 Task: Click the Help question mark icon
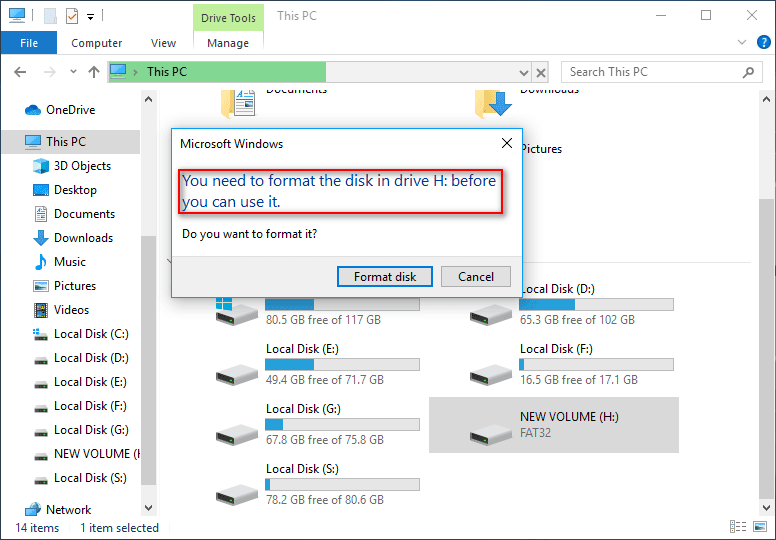pos(763,42)
